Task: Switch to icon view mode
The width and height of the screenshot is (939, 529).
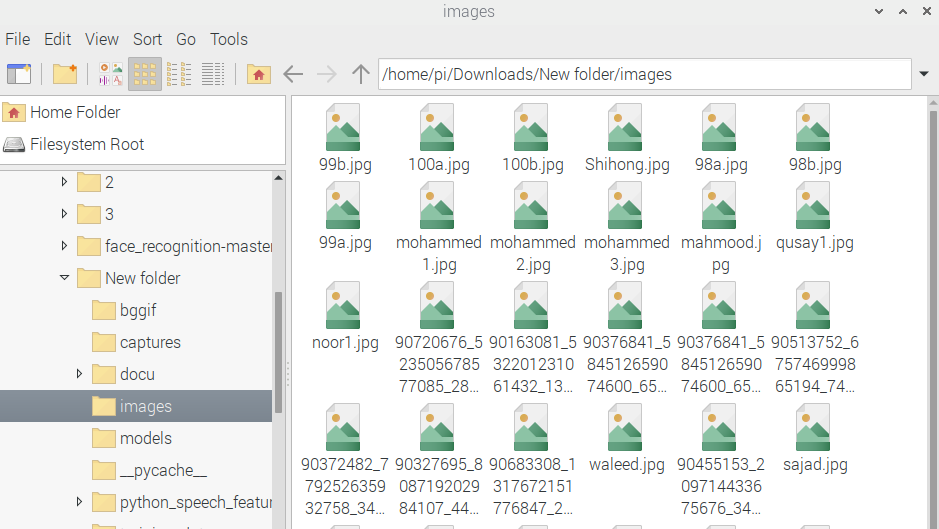Action: point(145,74)
